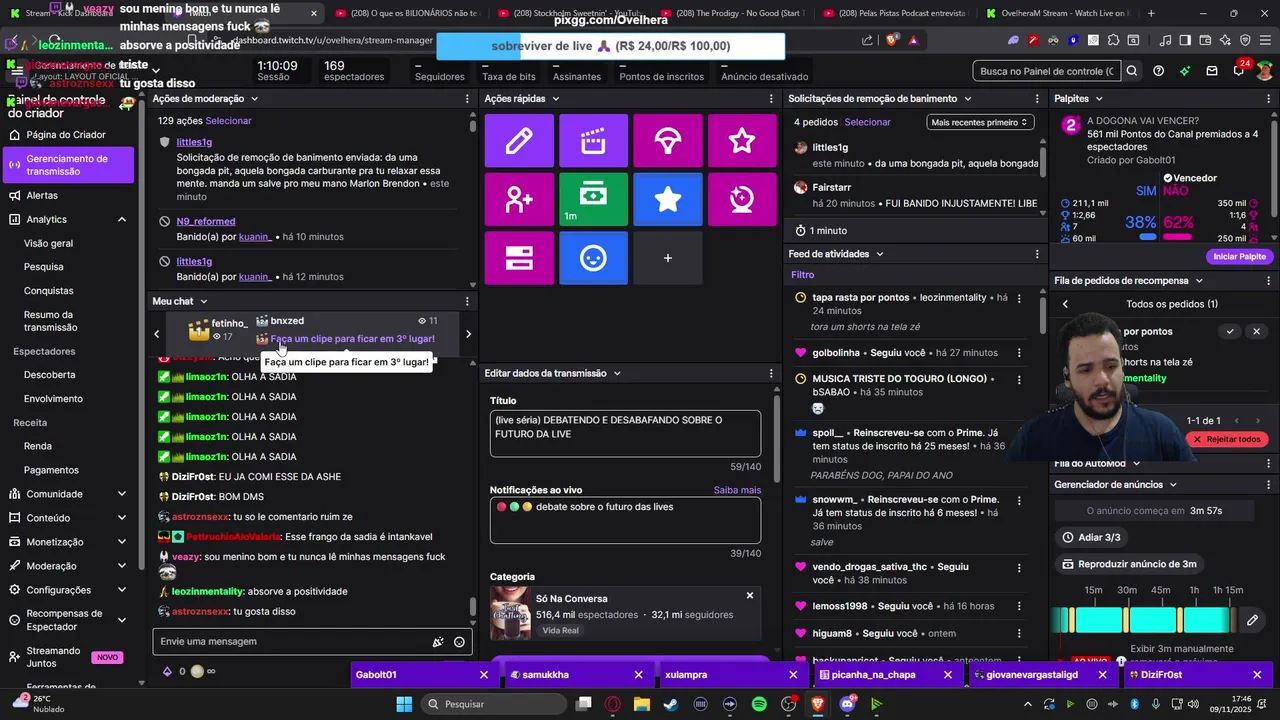1280x720 pixels.
Task: Click Reproduzir anúncio de 3m button
Action: point(1128,564)
